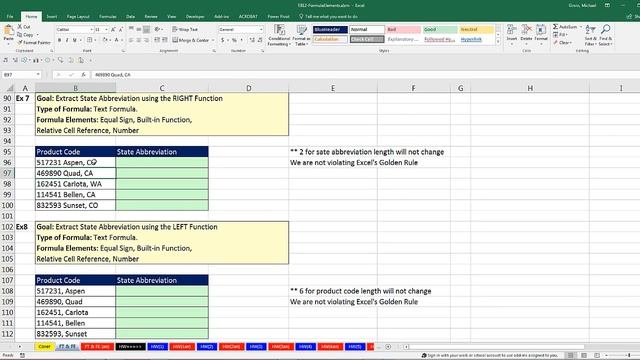Click the AutoSum sigma icon
Viewport: 640px width, 360px height.
[556, 27]
